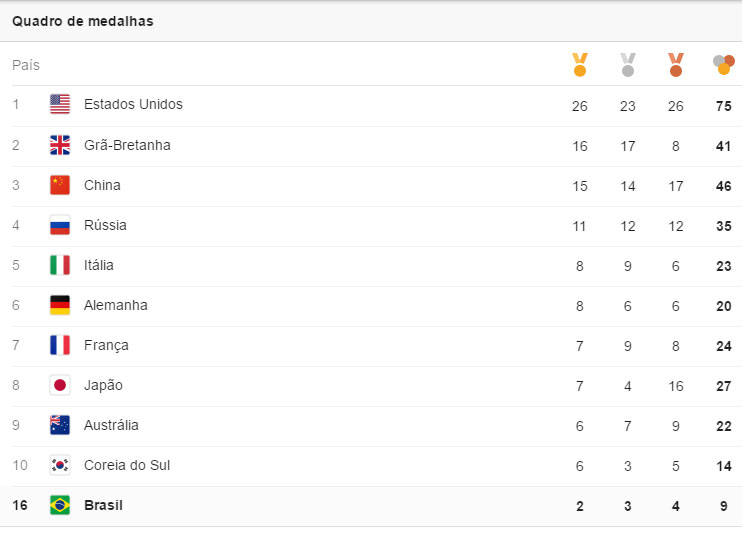Click the Quadro de medalhas title

point(83,21)
